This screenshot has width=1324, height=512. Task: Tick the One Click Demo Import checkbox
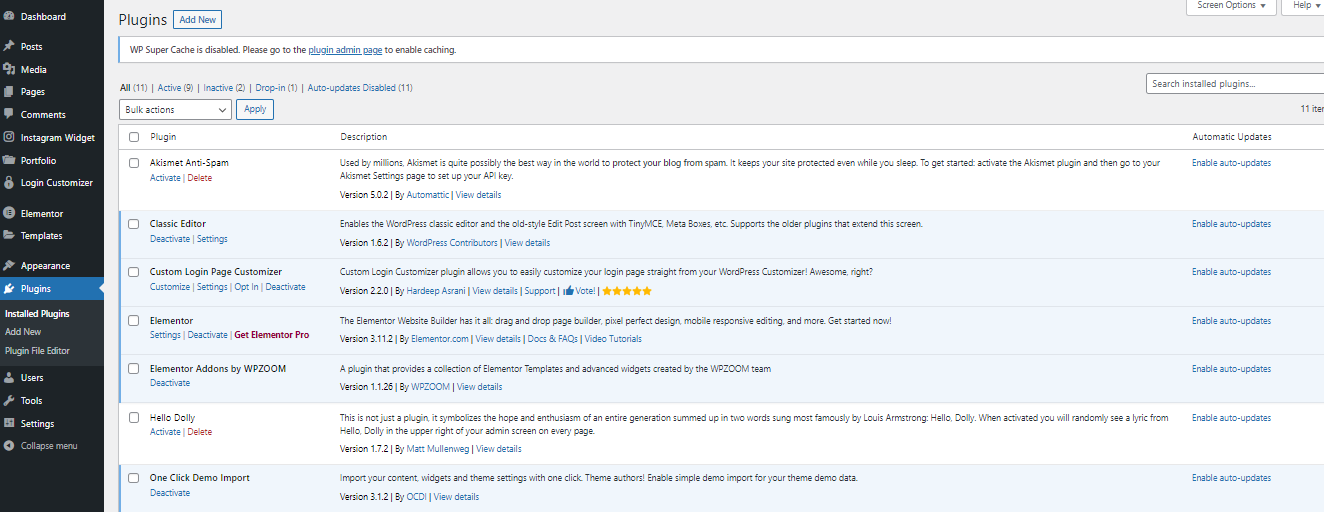[x=134, y=478]
